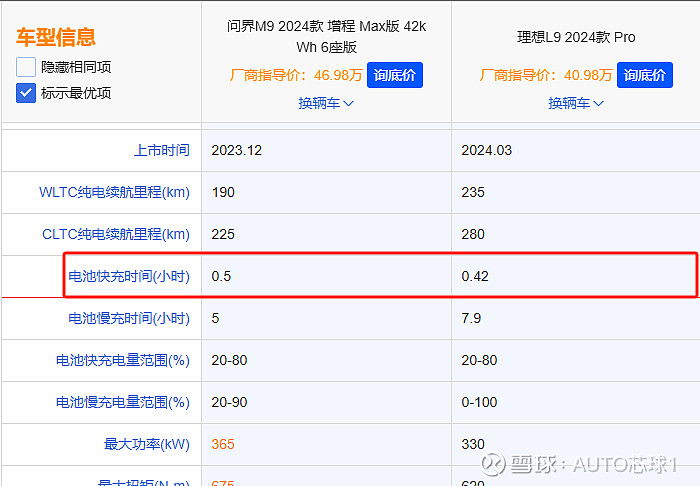Open 换辆车 dropdown under 问界M9

tap(326, 103)
